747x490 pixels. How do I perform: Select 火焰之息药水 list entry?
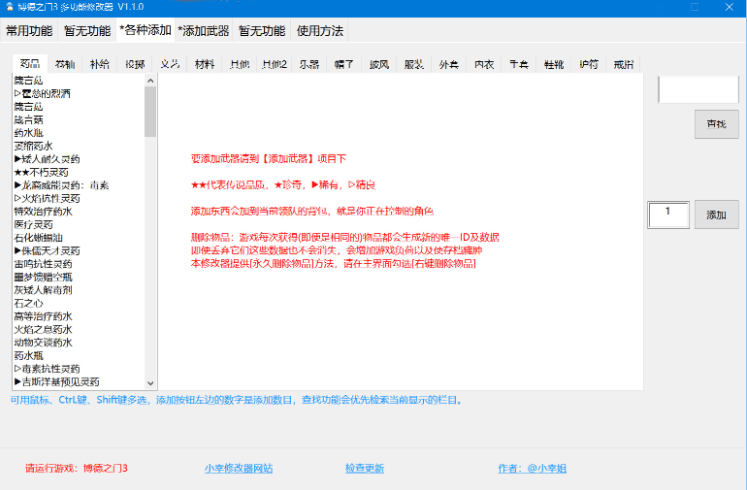(x=79, y=330)
